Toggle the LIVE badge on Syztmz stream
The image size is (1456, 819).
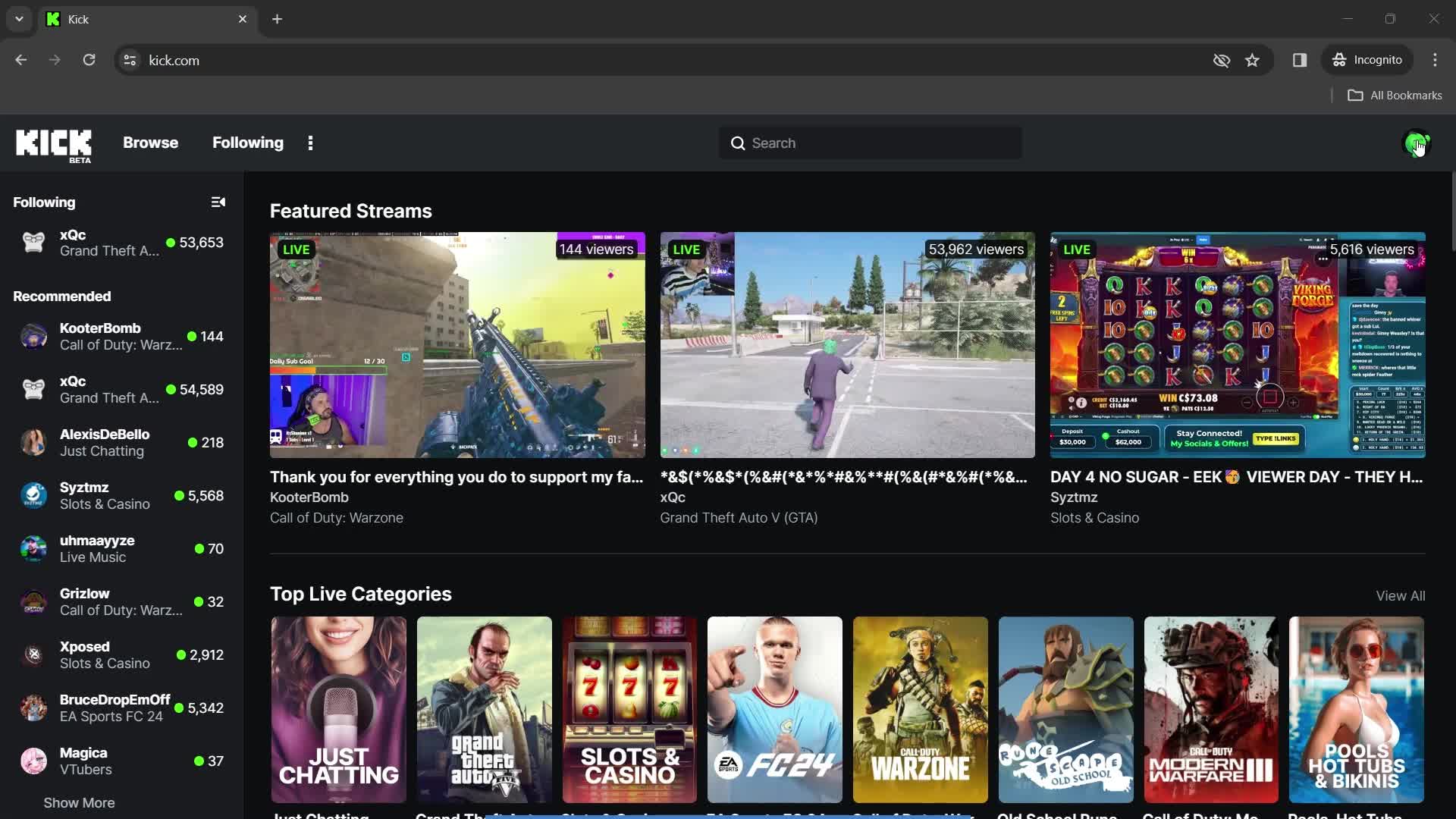click(1077, 249)
